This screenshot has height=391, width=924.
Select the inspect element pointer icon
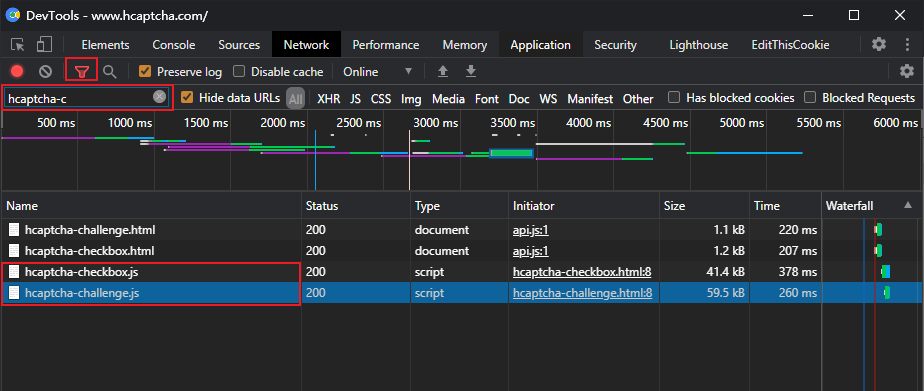[18, 45]
